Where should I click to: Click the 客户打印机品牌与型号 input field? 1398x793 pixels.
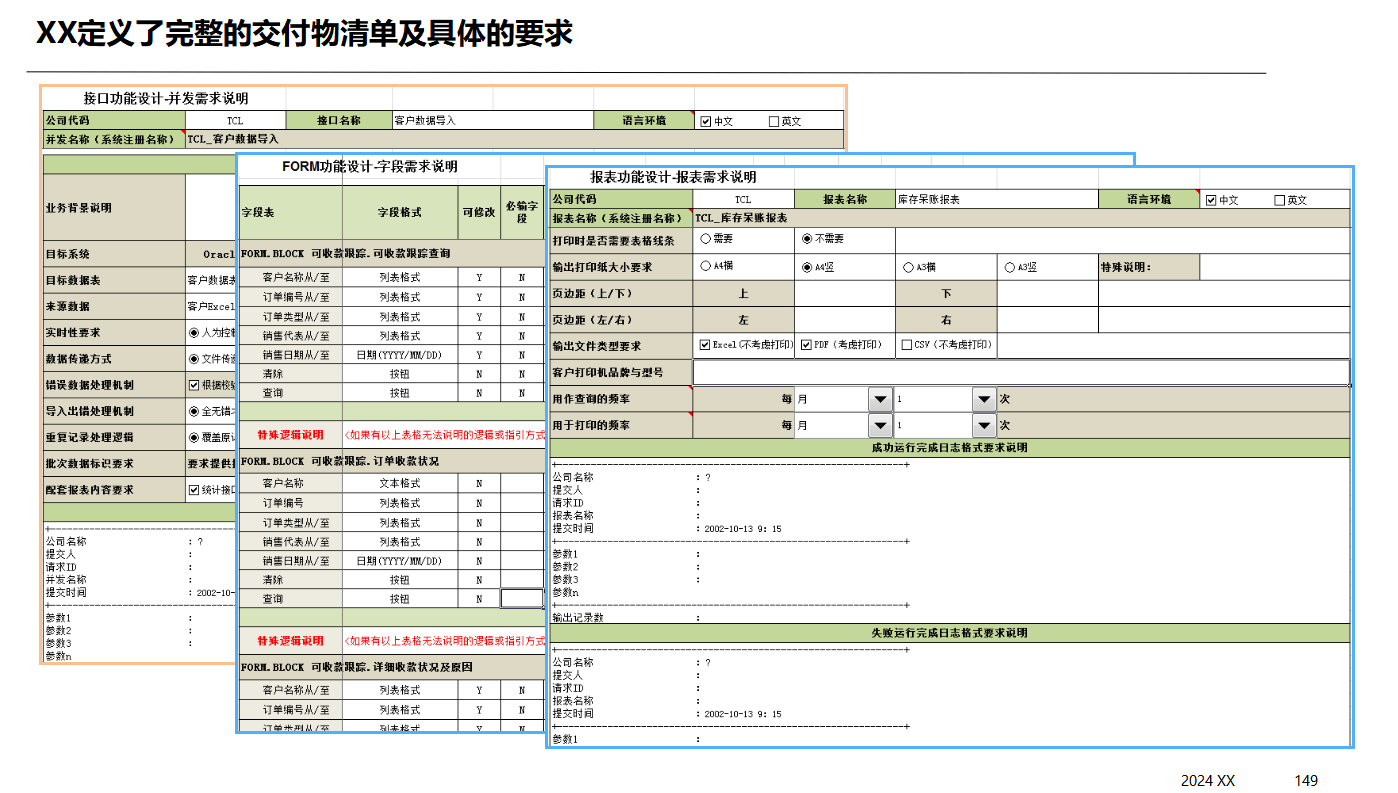pos(1021,373)
